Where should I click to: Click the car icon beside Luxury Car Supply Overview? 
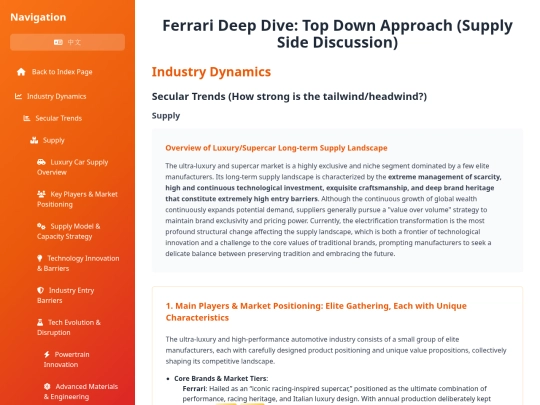pos(41,162)
